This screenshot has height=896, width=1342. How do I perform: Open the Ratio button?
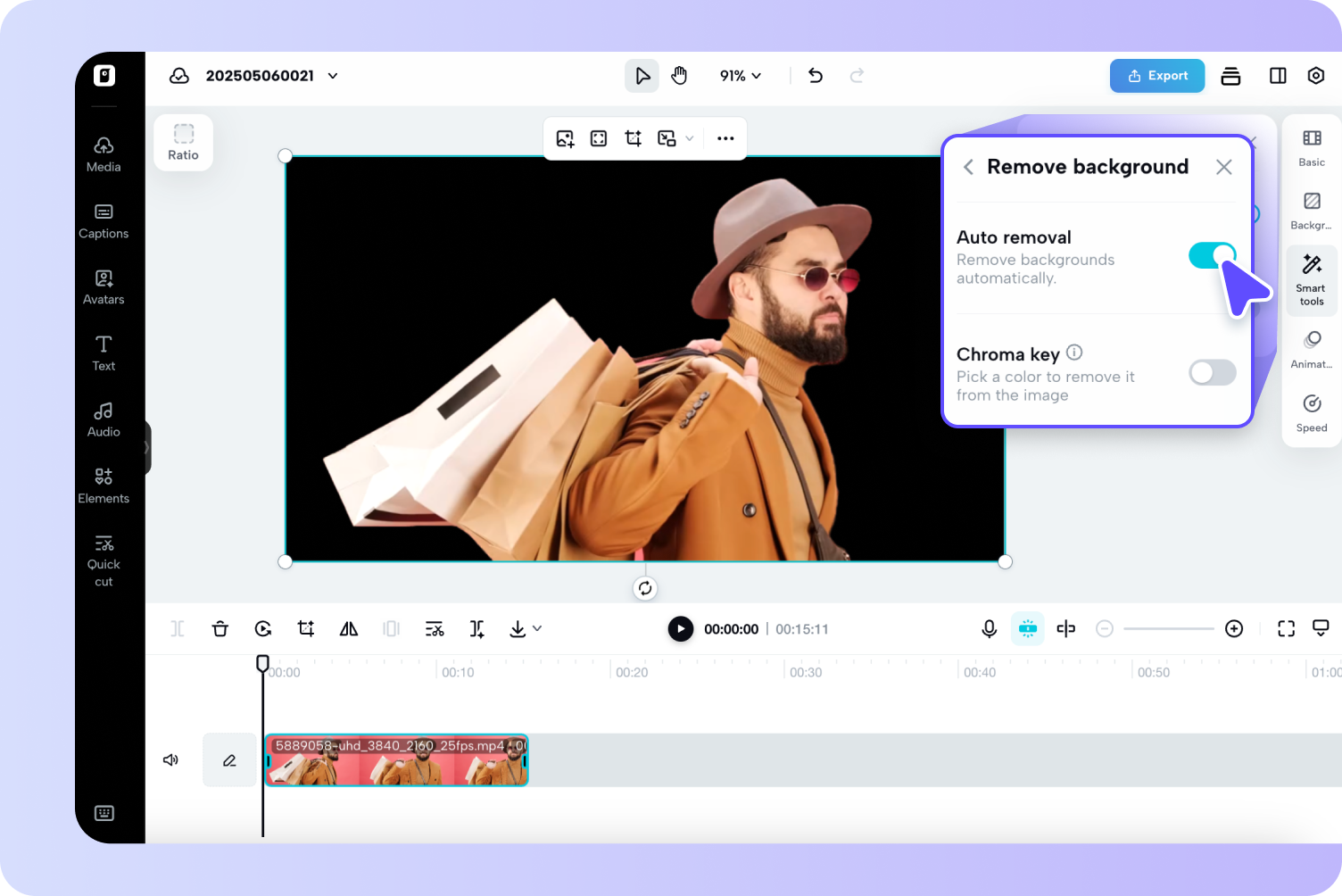[x=183, y=143]
